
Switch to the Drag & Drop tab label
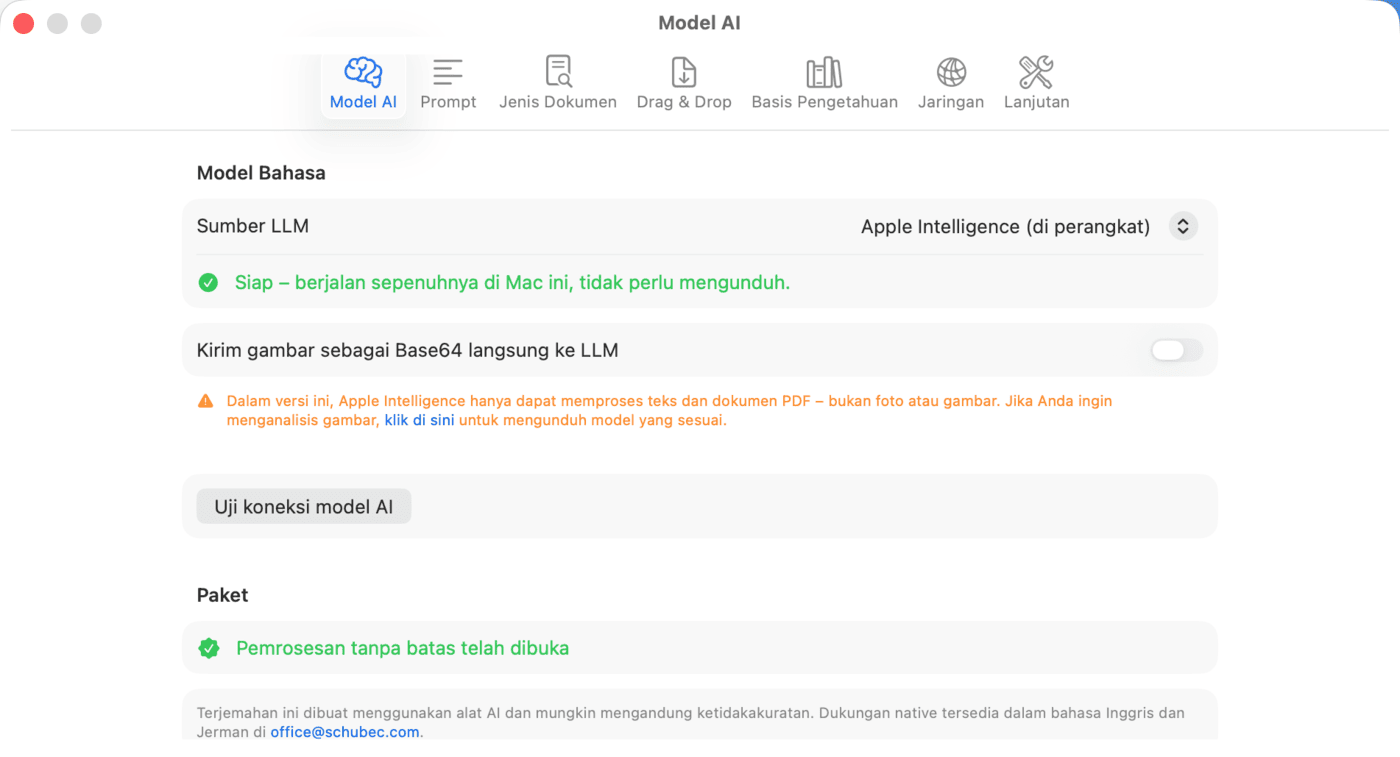684,102
